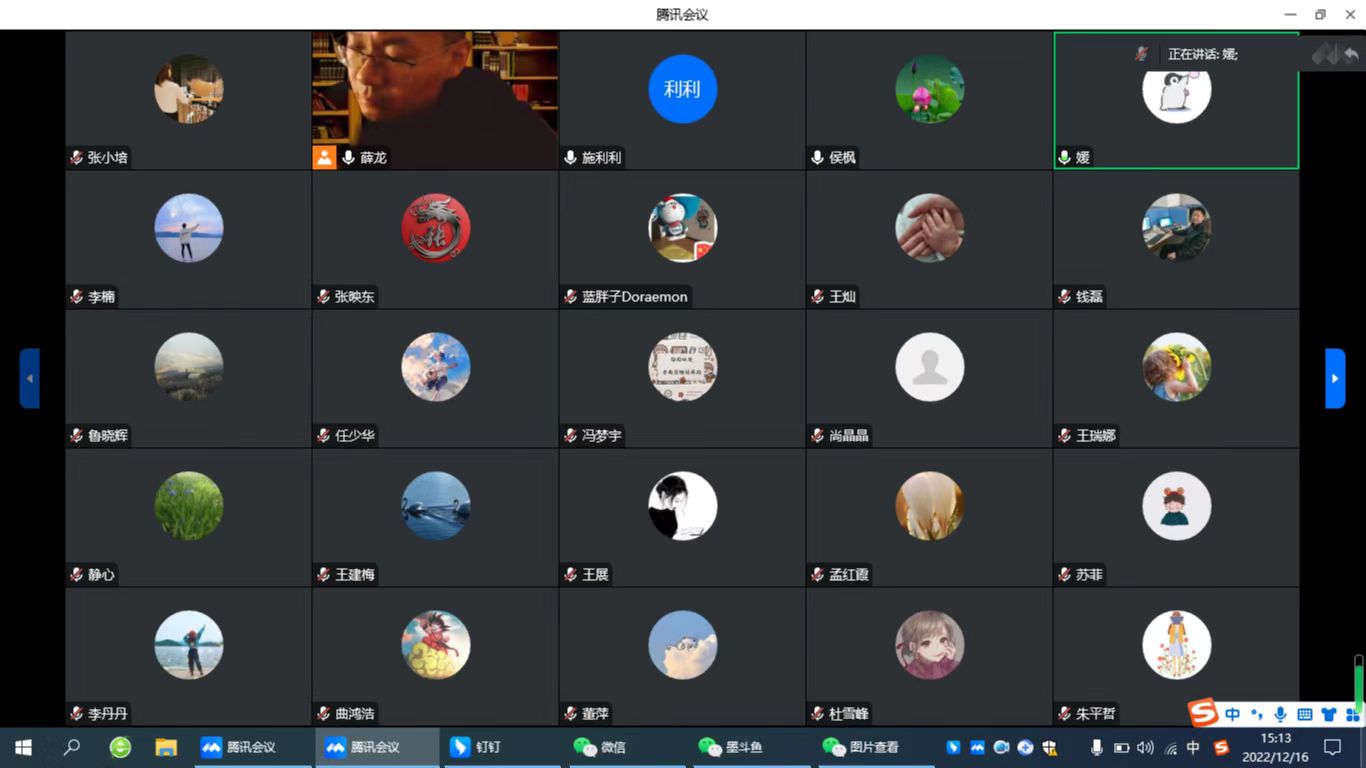This screenshot has width=1366, height=768.
Task: Click the system tray microphone icon
Action: (1096, 747)
